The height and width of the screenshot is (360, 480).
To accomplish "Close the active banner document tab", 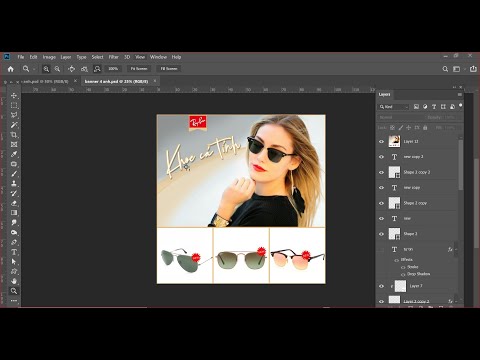I will 155,81.
